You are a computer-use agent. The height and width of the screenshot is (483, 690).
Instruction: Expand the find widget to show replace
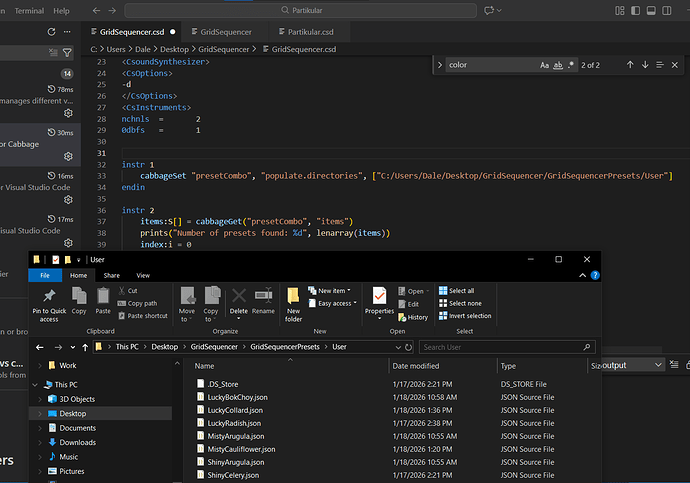point(441,65)
